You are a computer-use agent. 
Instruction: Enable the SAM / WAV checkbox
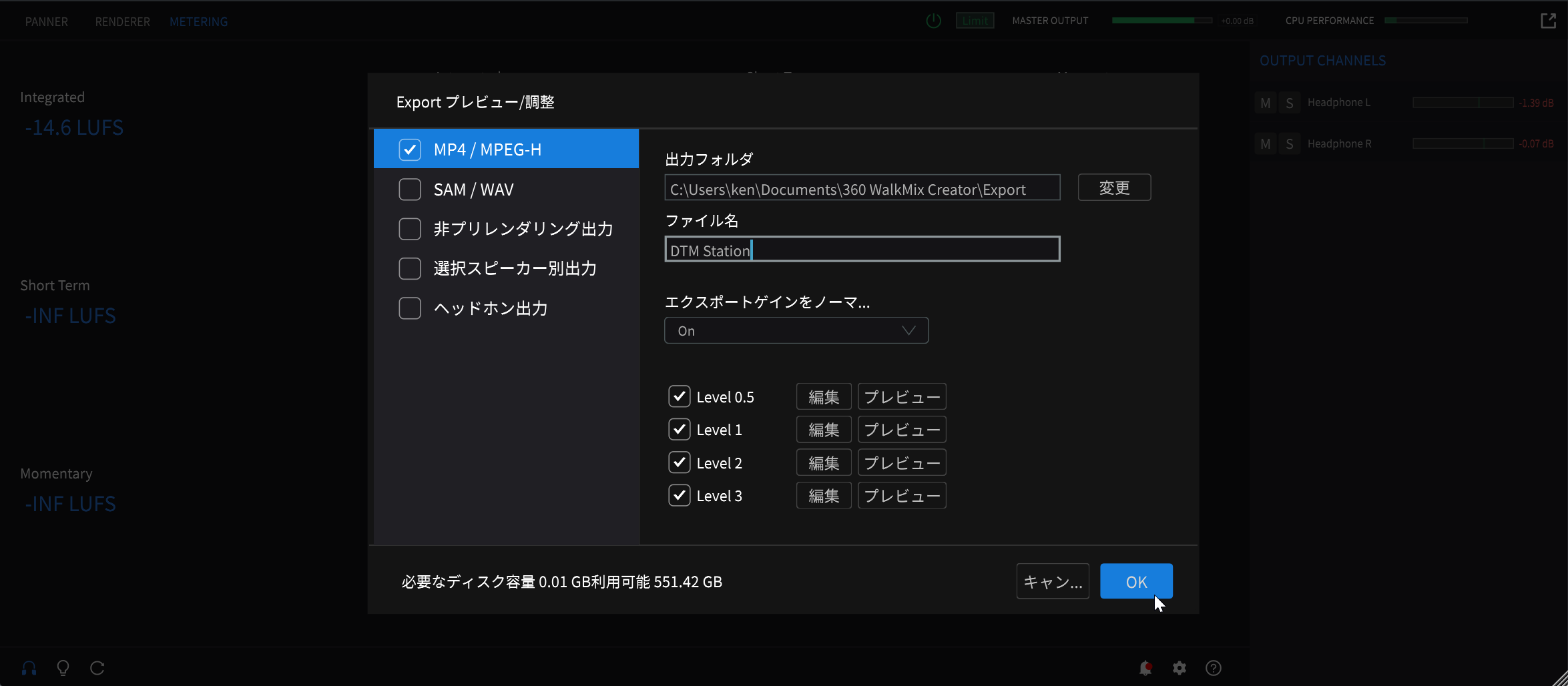(410, 190)
